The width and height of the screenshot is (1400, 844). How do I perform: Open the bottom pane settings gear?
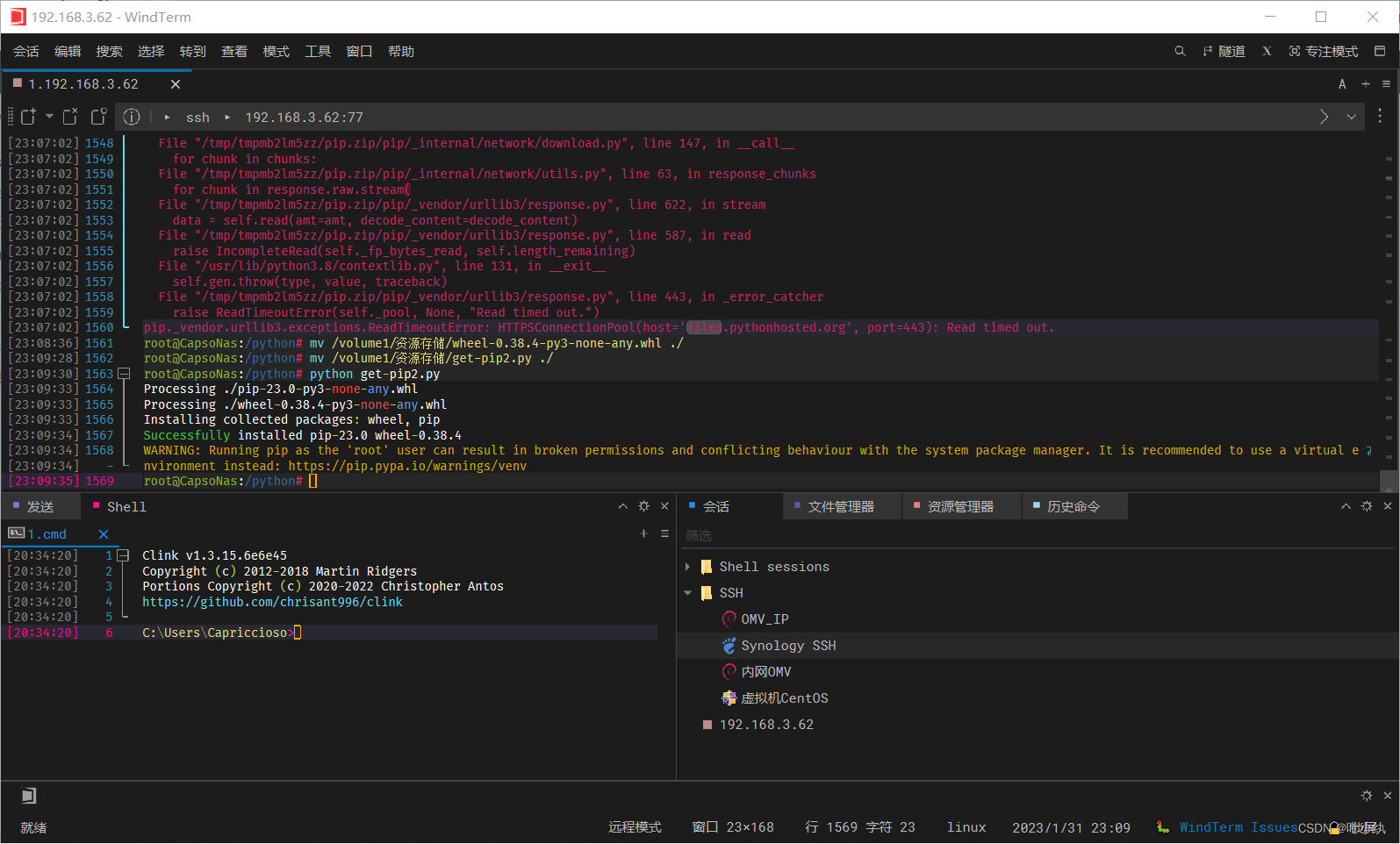coord(1367,796)
